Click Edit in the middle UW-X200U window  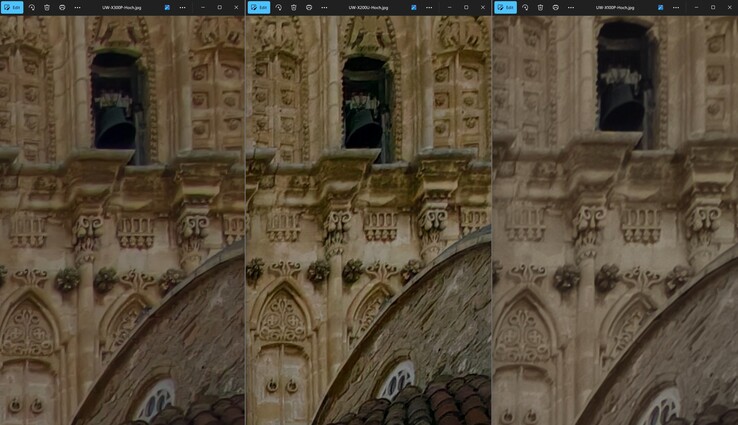click(x=259, y=7)
